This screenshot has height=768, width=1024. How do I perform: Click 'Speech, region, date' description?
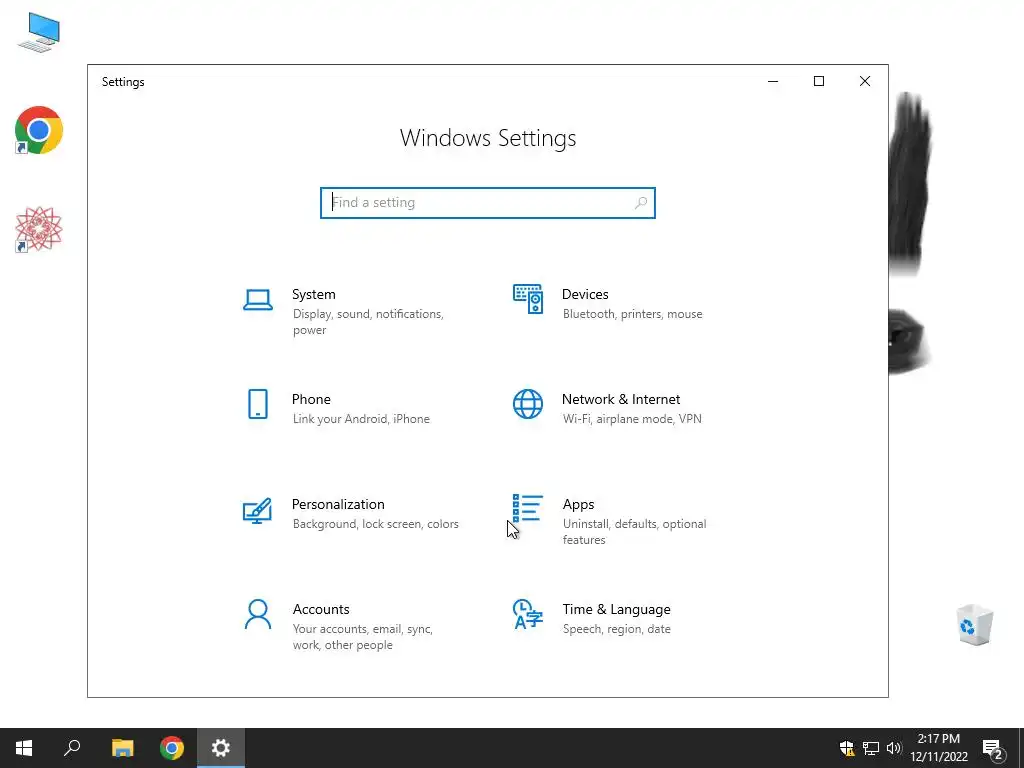coord(616,629)
